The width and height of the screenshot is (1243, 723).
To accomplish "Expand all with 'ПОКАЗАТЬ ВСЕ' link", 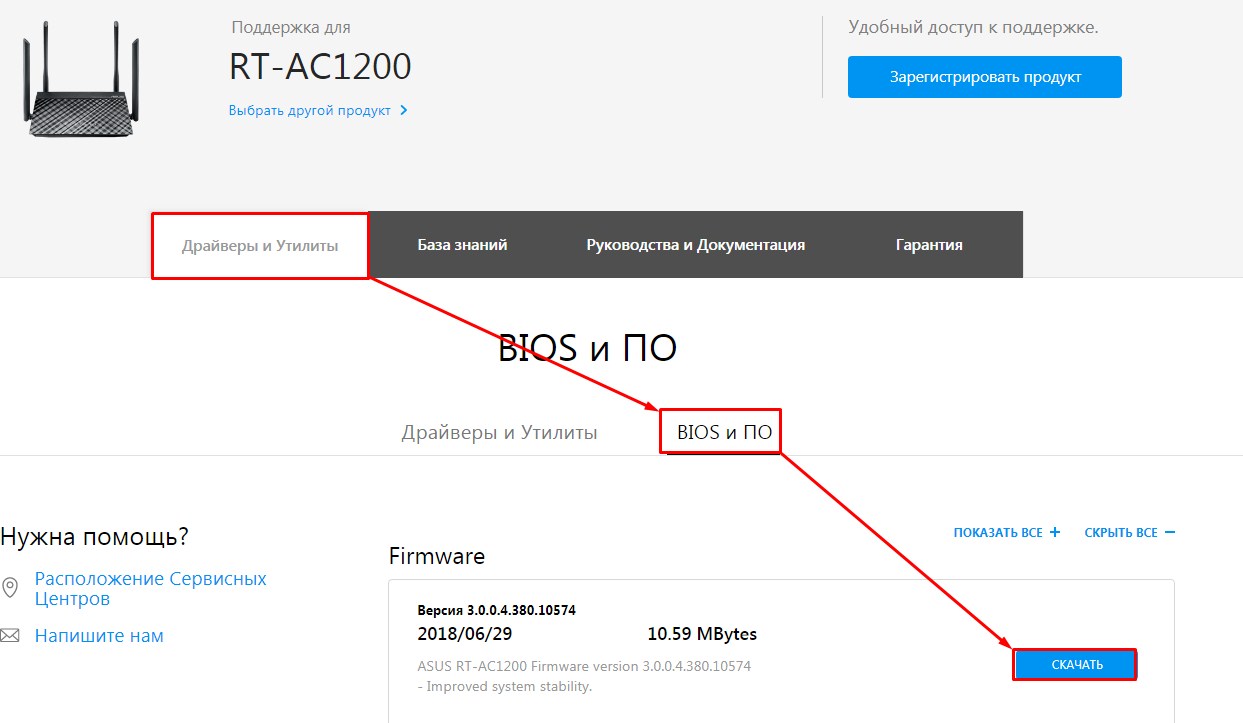I will pos(1006,533).
